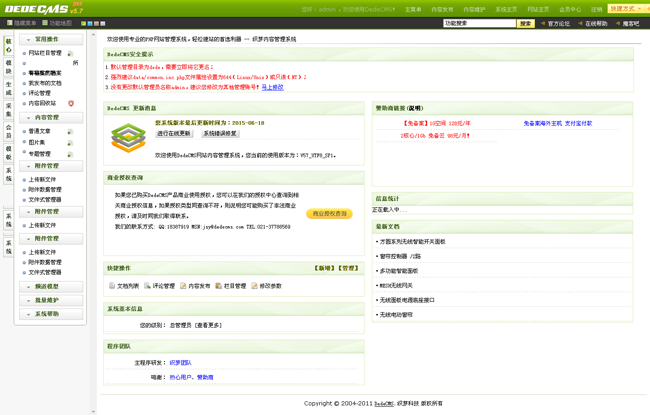Screen dimensions: 650x415
Task: Click the 内容发布 icon in quick operations
Action: pos(183,286)
